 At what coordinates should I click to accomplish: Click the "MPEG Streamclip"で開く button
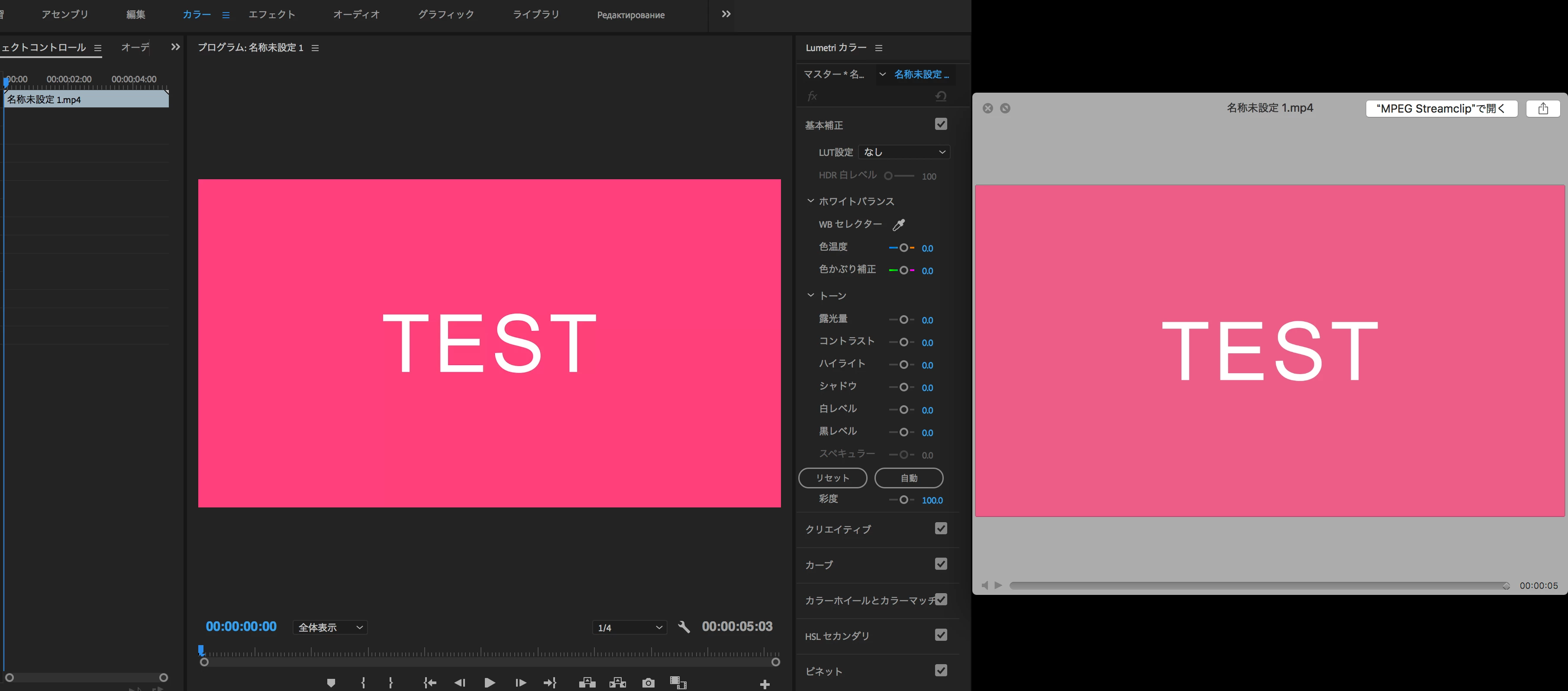pos(1442,108)
